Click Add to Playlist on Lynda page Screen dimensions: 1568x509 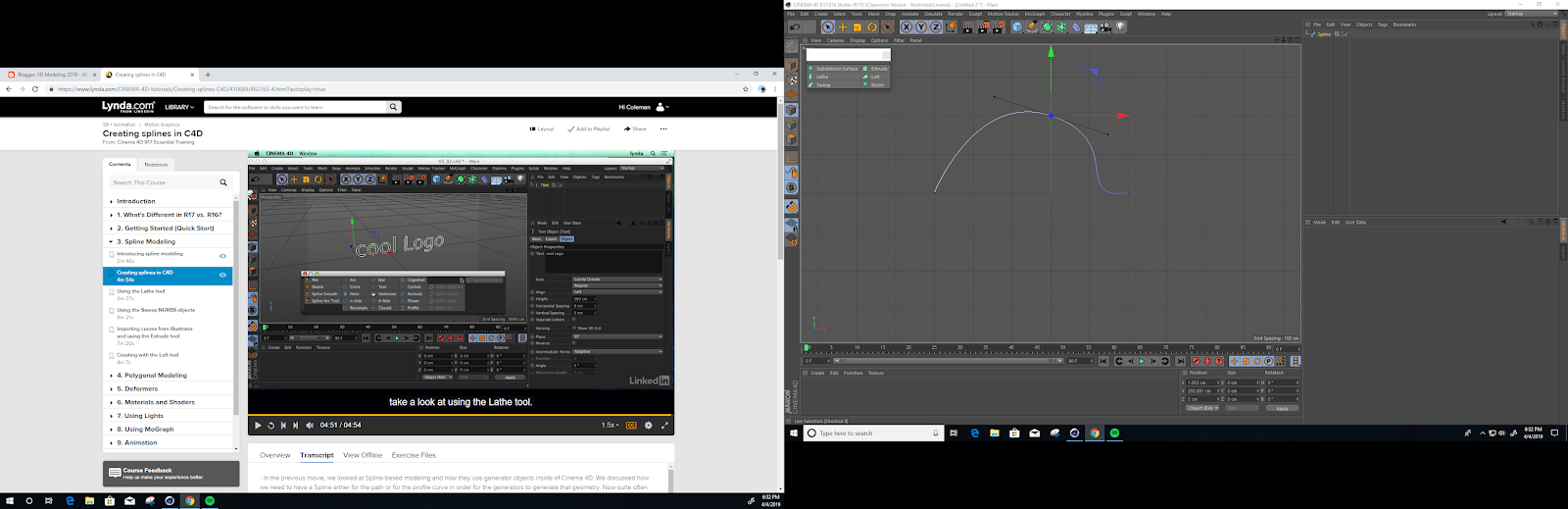[x=588, y=128]
